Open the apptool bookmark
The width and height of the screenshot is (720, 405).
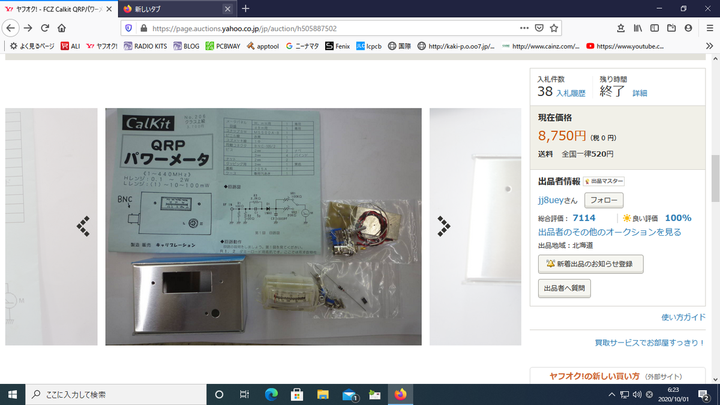click(x=263, y=46)
